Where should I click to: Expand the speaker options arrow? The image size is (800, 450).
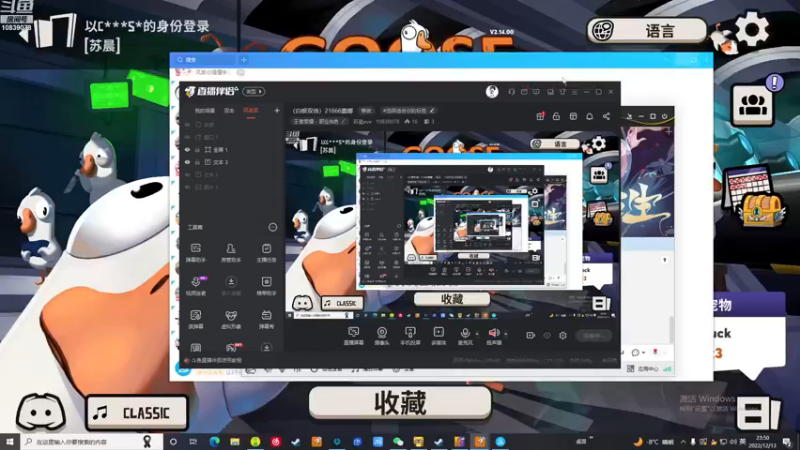[x=506, y=334]
